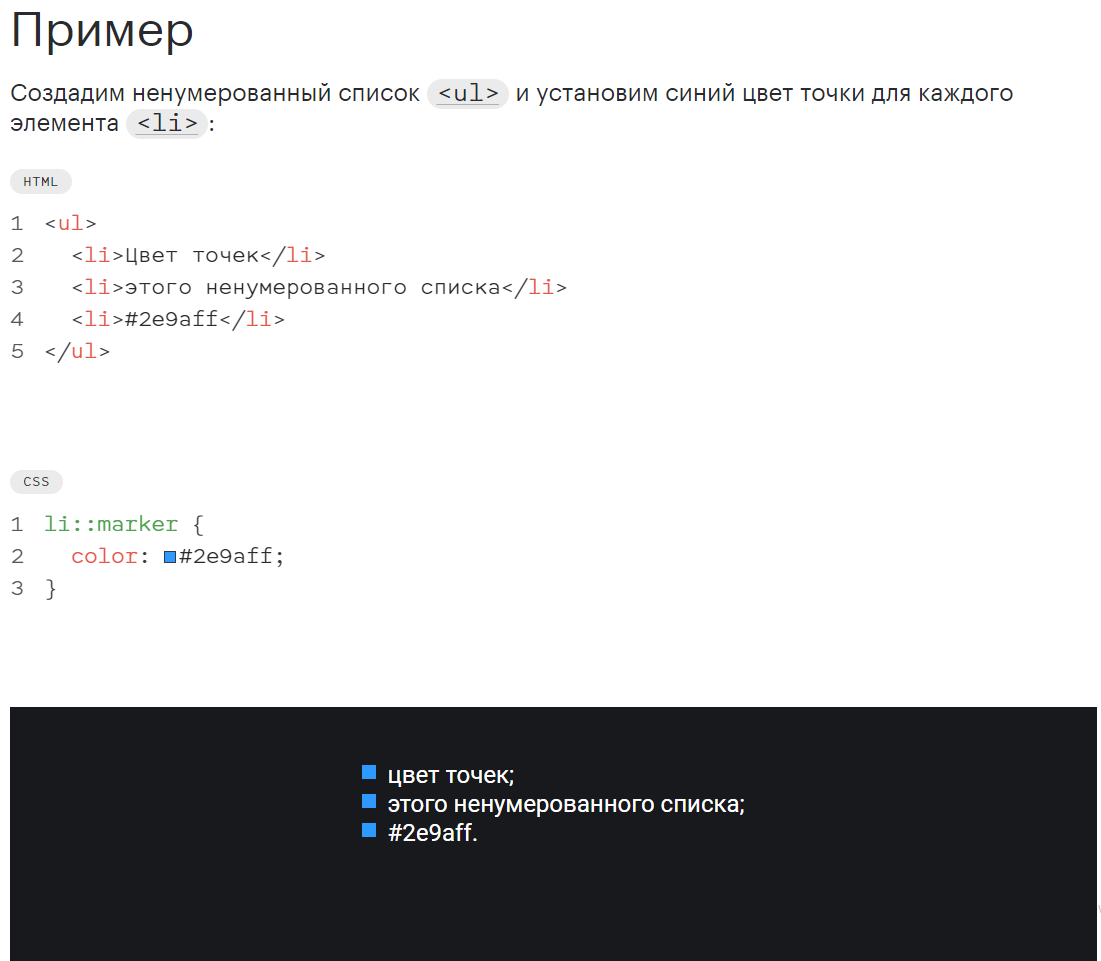Click "#2e9aff." list item in preview

pos(433,833)
